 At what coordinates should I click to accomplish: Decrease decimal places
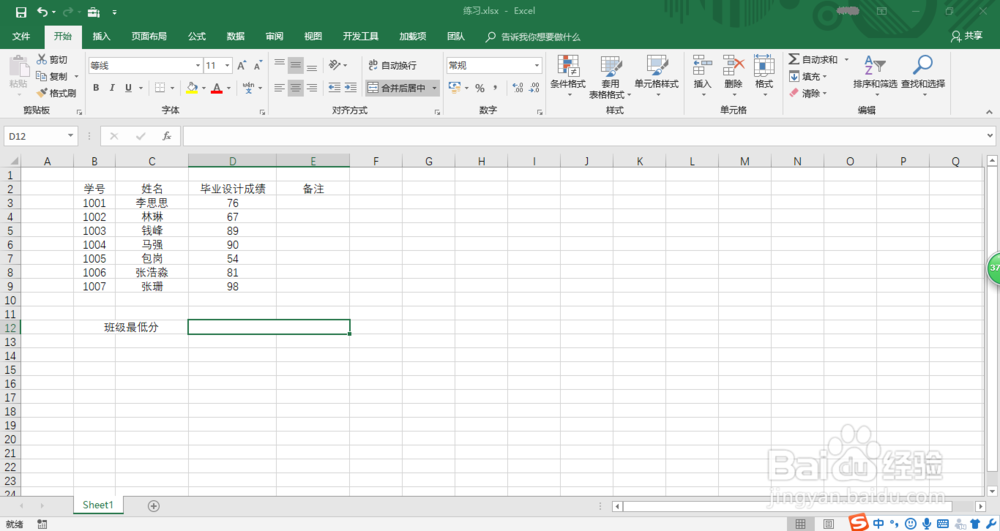534,88
